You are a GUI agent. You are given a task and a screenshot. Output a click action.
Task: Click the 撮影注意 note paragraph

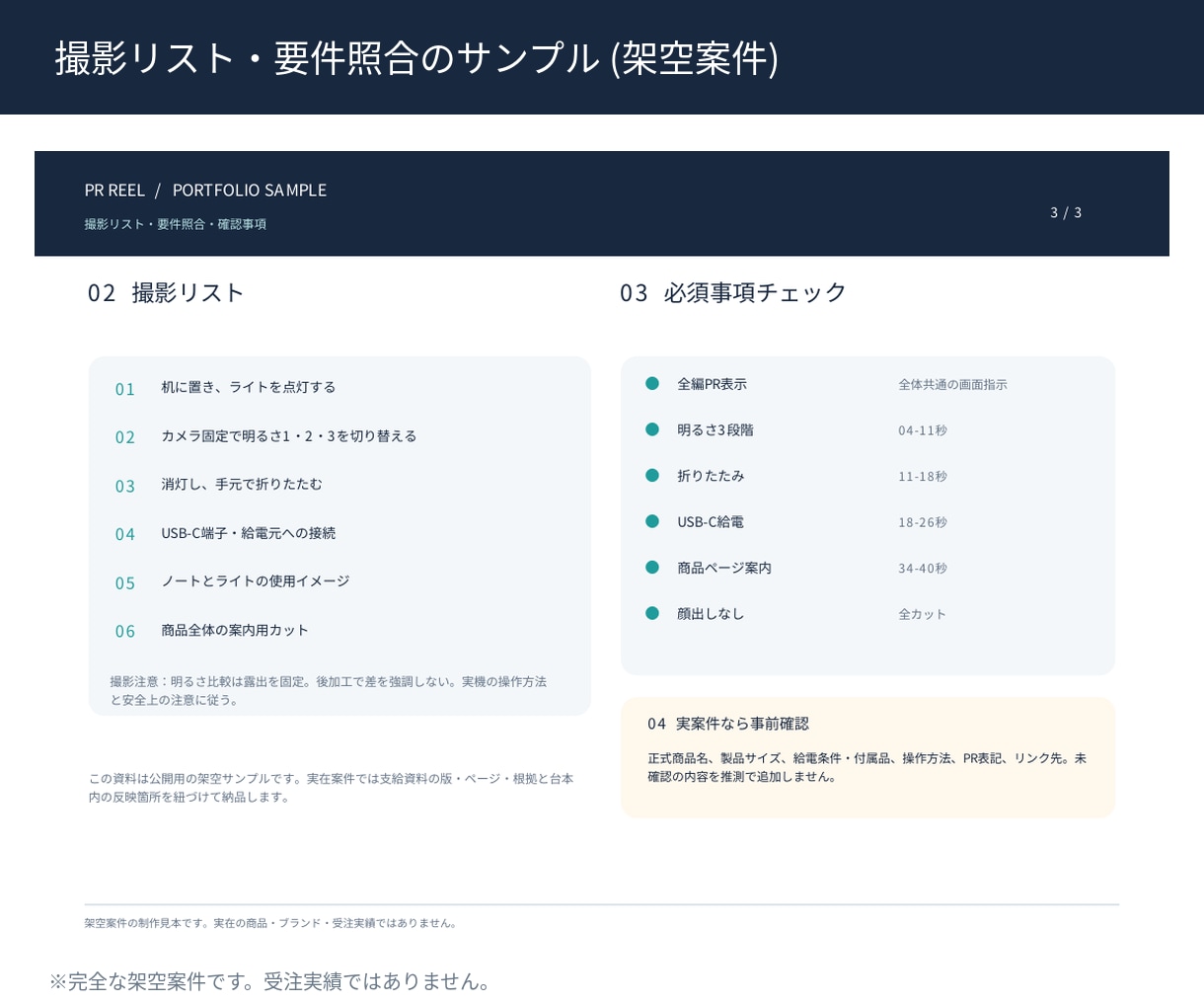(329, 690)
